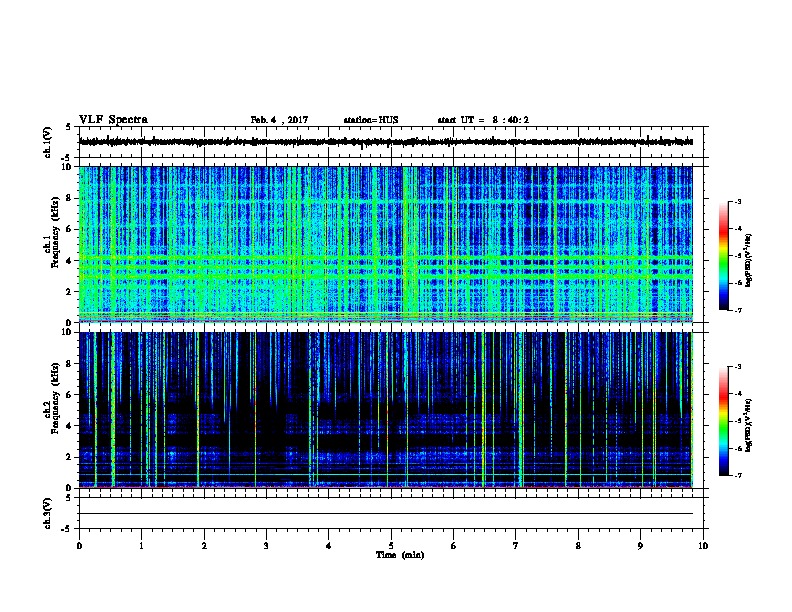Click time-axis tick label "5"
The height and width of the screenshot is (612, 792).
391,546
